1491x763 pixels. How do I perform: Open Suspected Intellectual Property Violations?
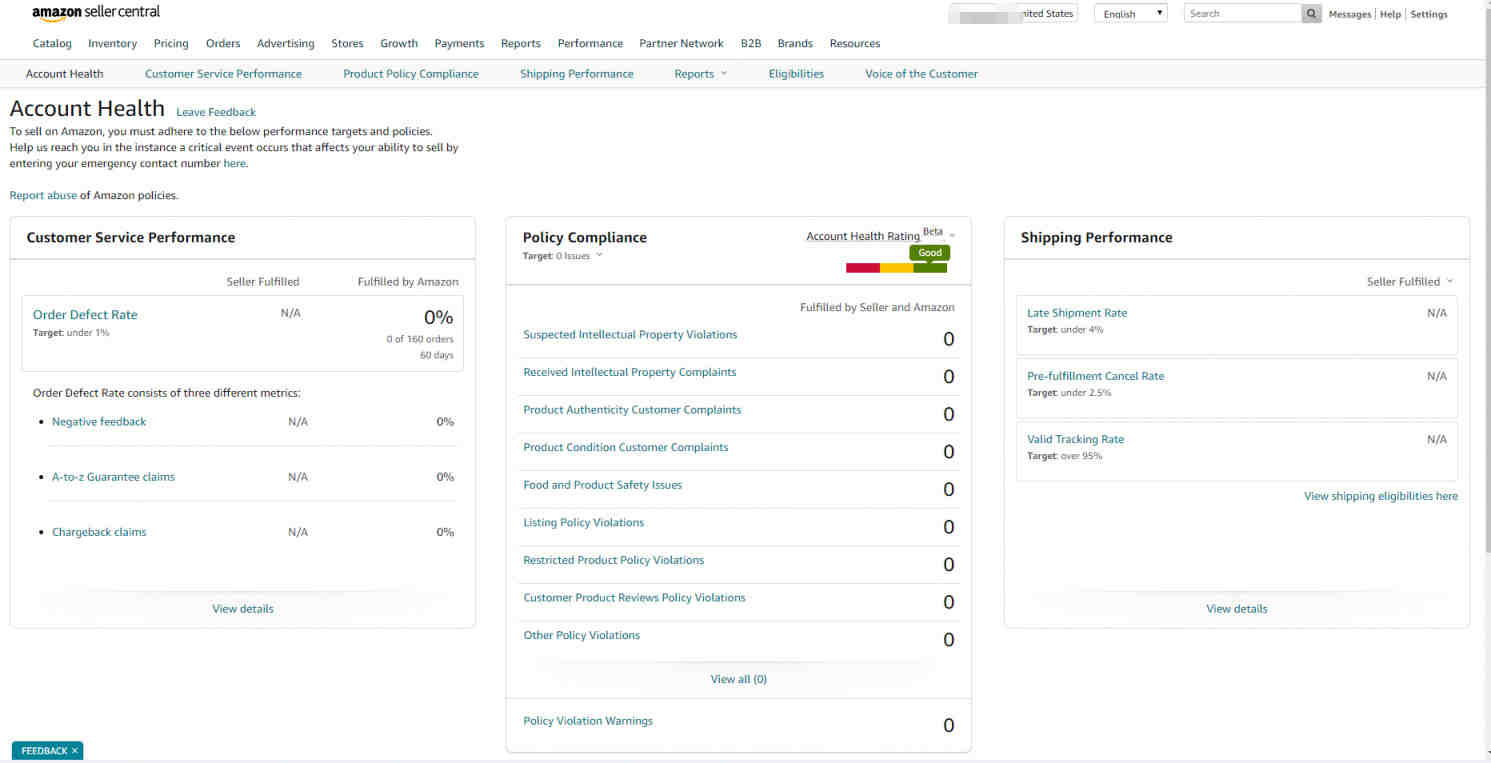630,335
